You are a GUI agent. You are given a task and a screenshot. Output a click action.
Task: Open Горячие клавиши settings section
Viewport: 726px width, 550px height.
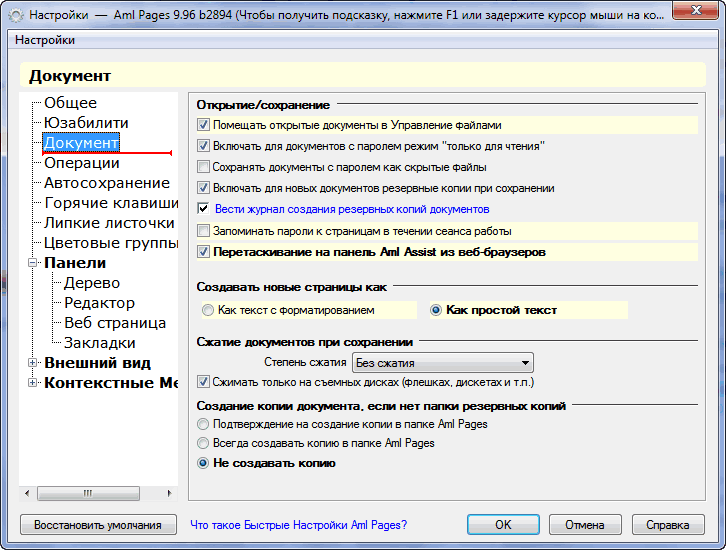click(111, 203)
